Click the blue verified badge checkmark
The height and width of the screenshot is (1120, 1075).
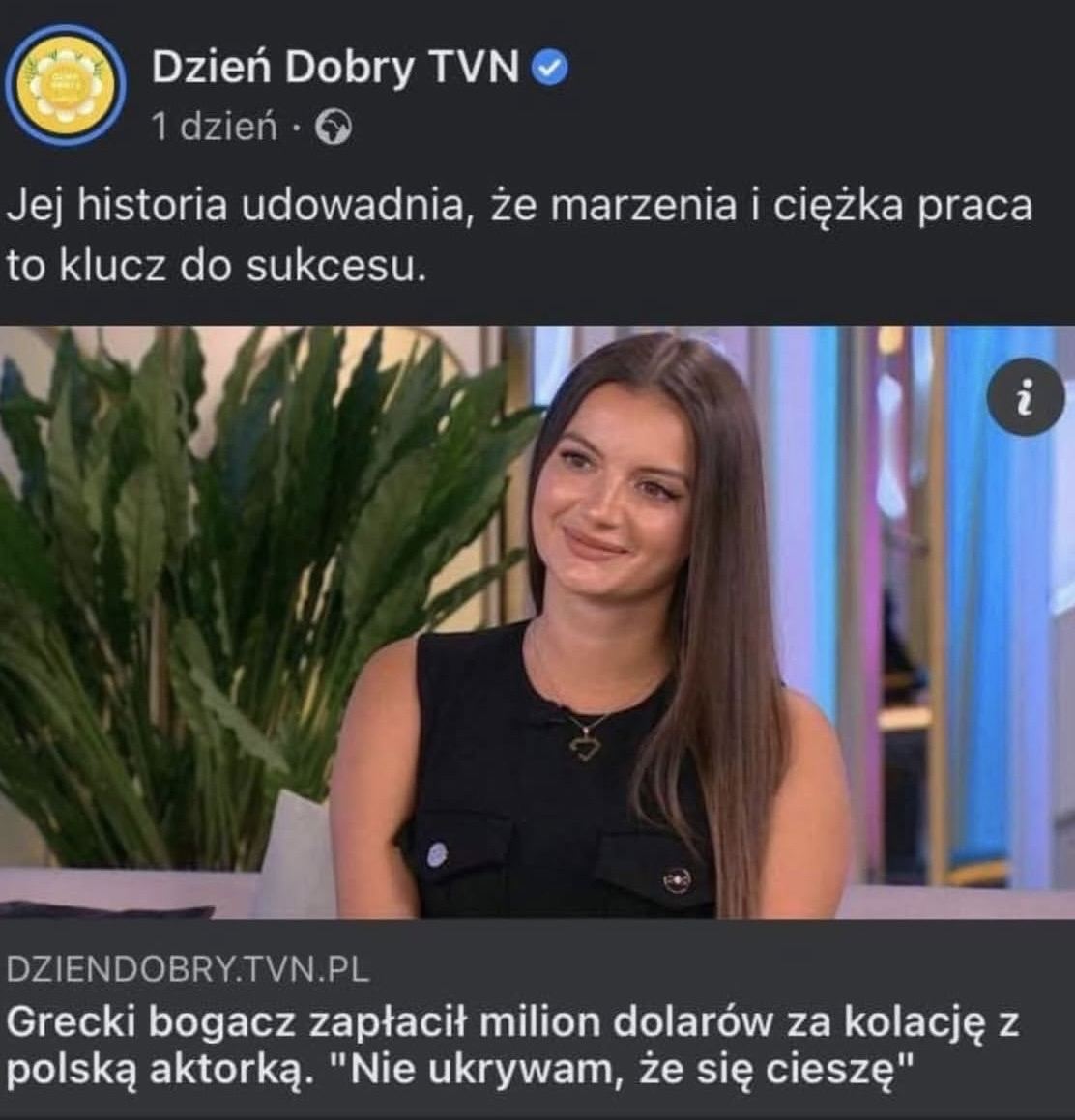(550, 68)
